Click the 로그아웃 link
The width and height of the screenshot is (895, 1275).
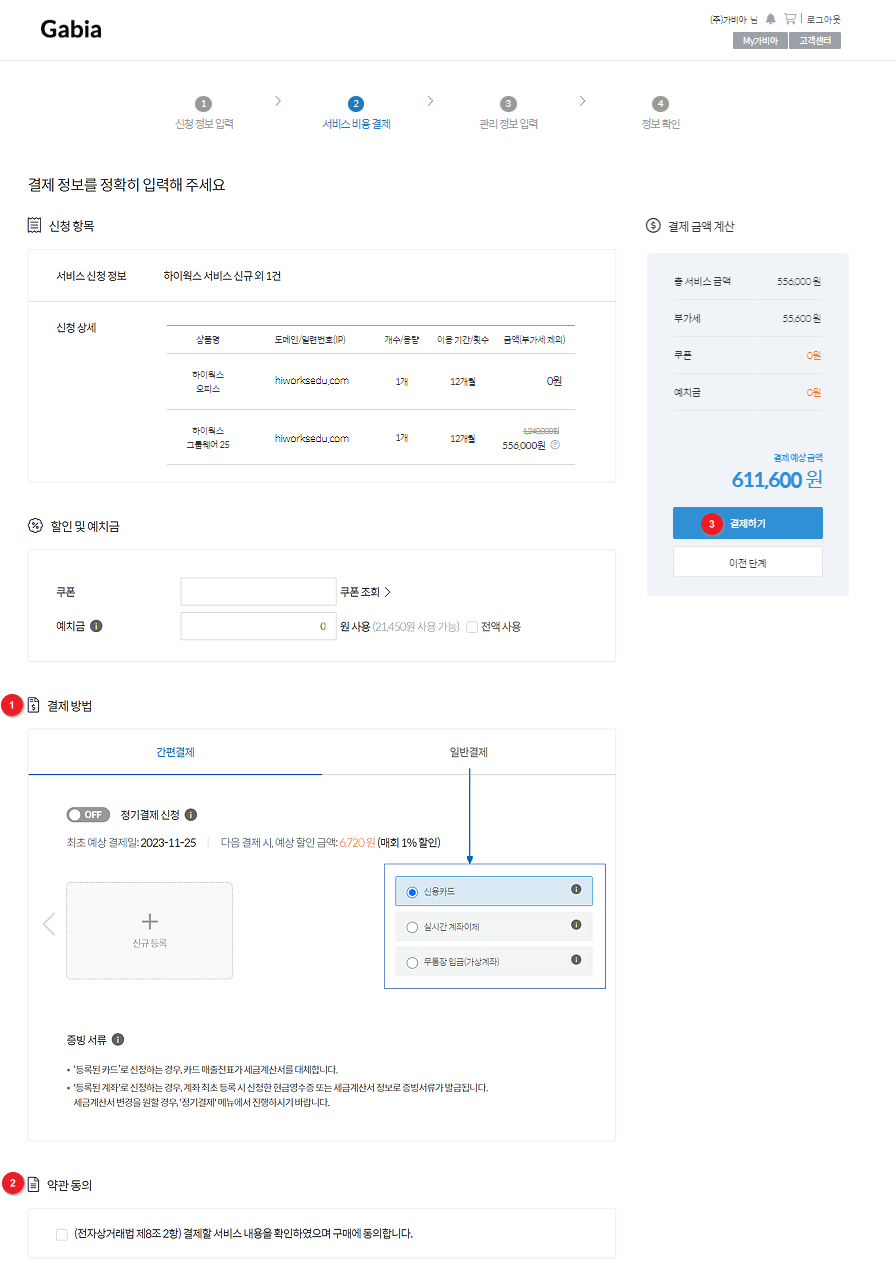tap(824, 19)
